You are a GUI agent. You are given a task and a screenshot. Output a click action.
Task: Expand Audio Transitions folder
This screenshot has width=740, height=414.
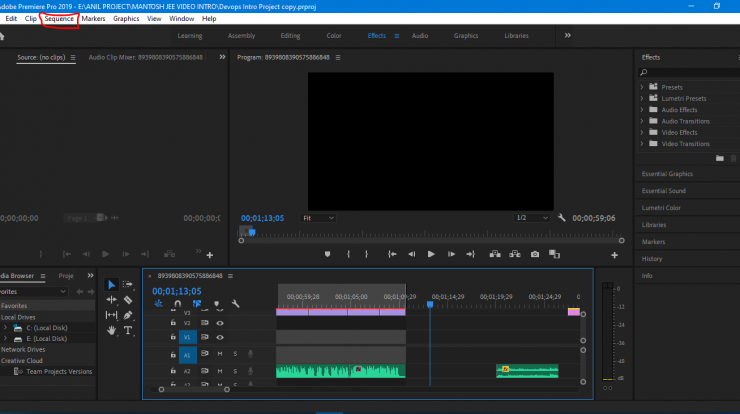(x=642, y=121)
